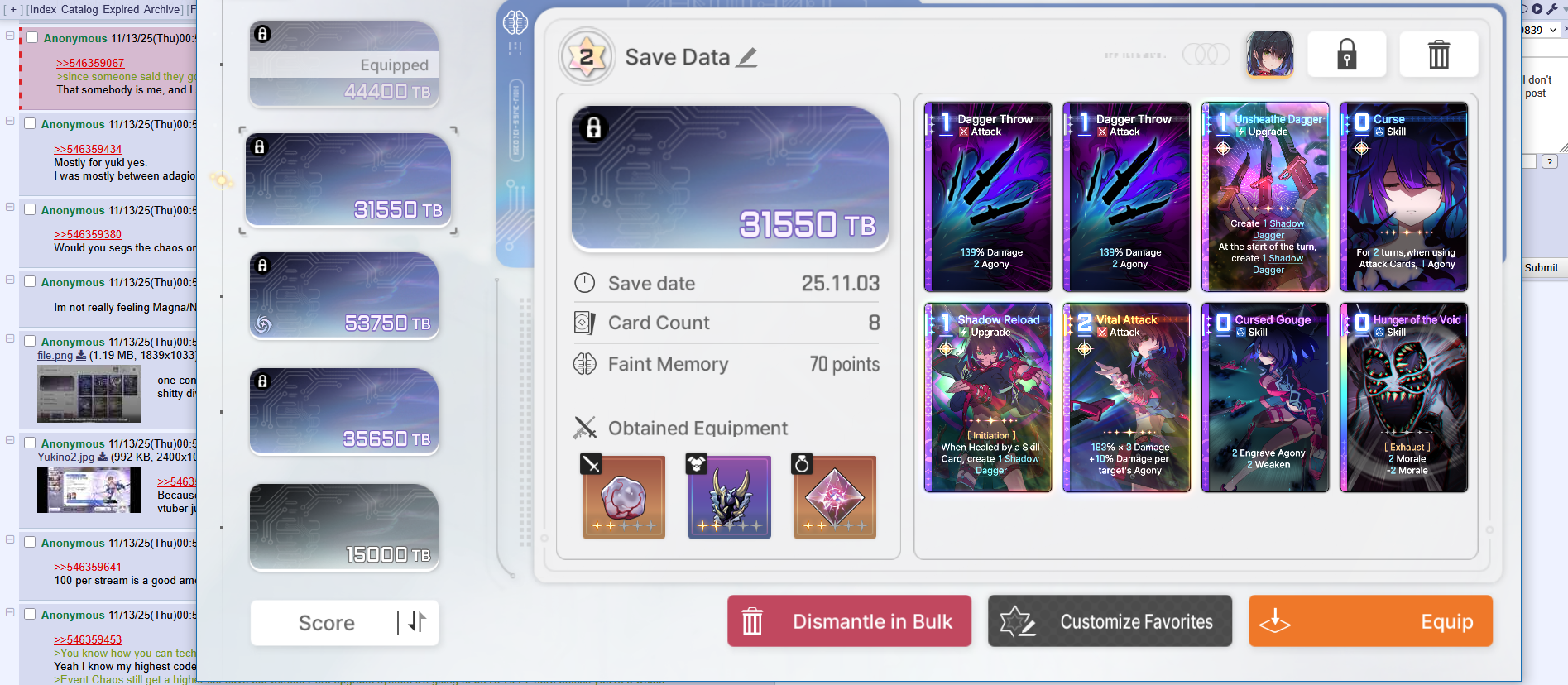Image resolution: width=1568 pixels, height=685 pixels.
Task: Click the download icon next to file.png
Action: (81, 355)
